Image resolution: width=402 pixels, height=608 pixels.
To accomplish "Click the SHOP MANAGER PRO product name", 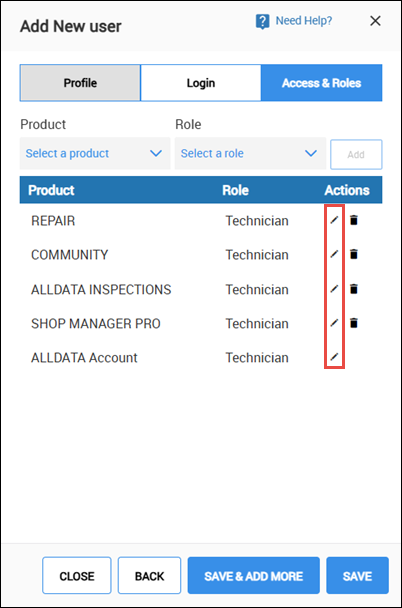I will point(96,323).
